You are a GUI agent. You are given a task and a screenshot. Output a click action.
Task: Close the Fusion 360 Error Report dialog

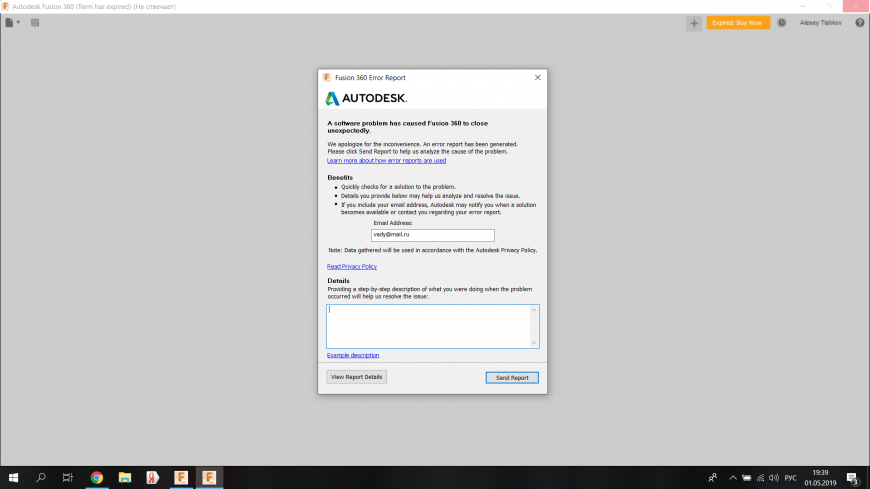coord(537,78)
